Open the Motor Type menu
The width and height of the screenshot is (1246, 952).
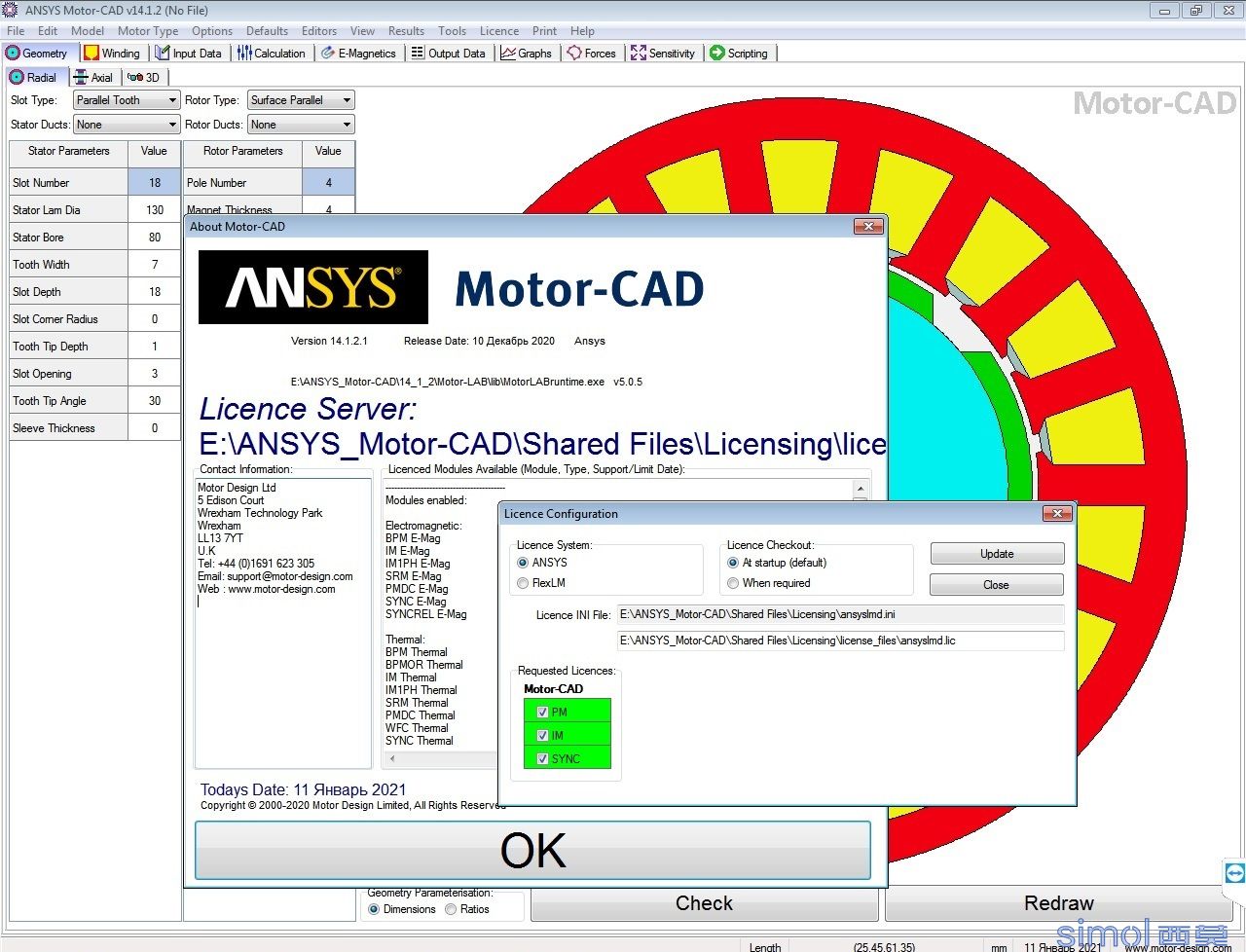[148, 31]
